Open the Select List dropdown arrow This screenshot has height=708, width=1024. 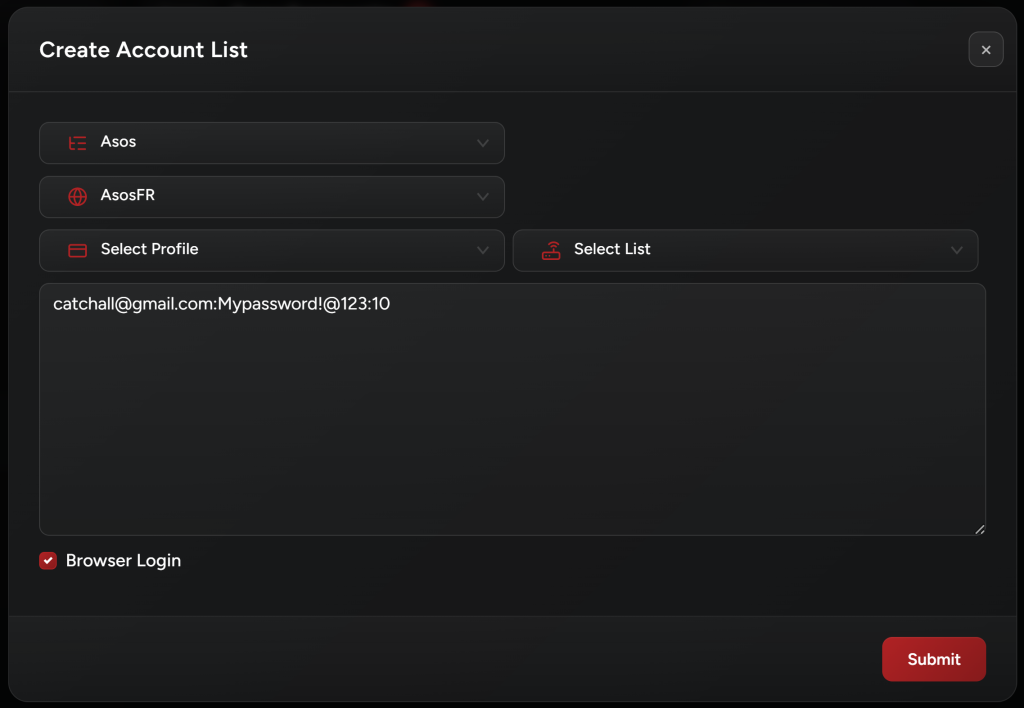(957, 250)
